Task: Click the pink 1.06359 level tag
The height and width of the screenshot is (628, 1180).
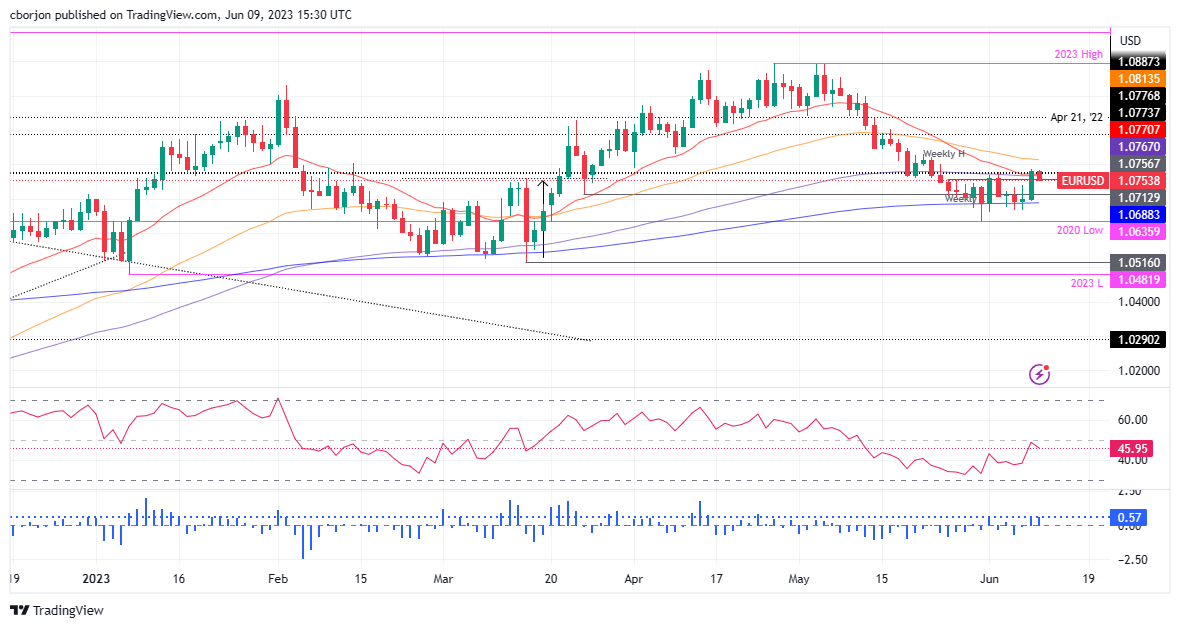Action: 1138,232
